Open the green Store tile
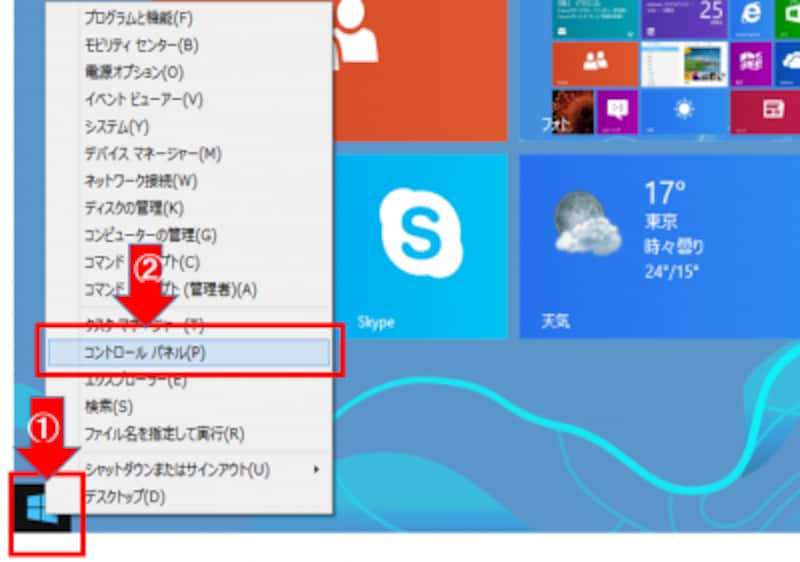Image resolution: width=800 pixels, height=562 pixels. click(787, 19)
